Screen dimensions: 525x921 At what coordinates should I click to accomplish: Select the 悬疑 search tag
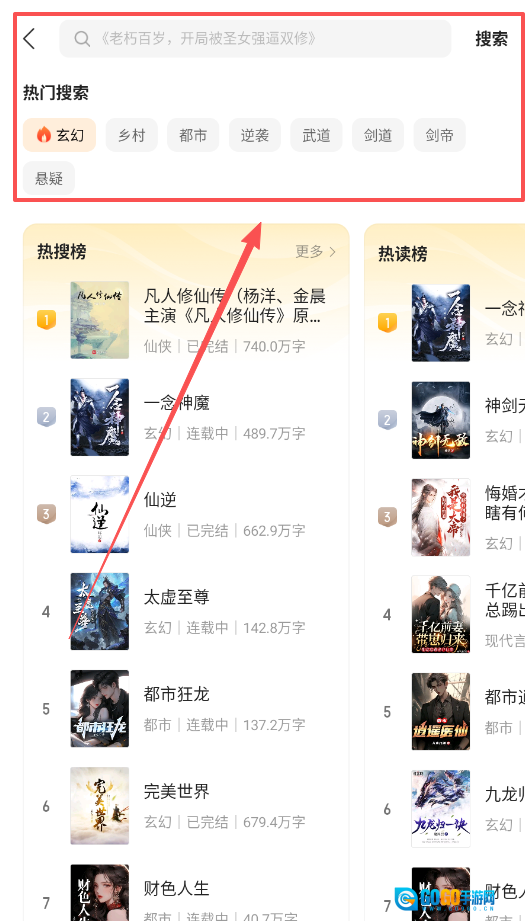(49, 178)
